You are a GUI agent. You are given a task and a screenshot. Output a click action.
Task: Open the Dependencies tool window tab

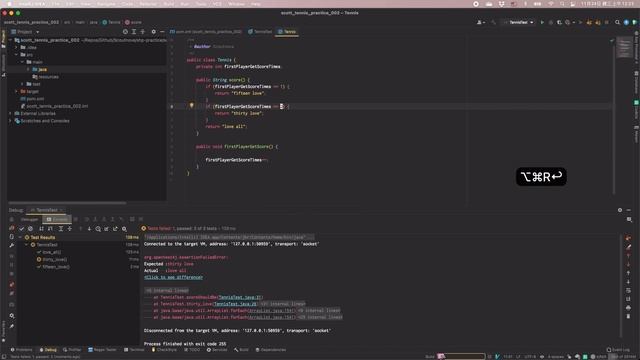[x=271, y=350]
